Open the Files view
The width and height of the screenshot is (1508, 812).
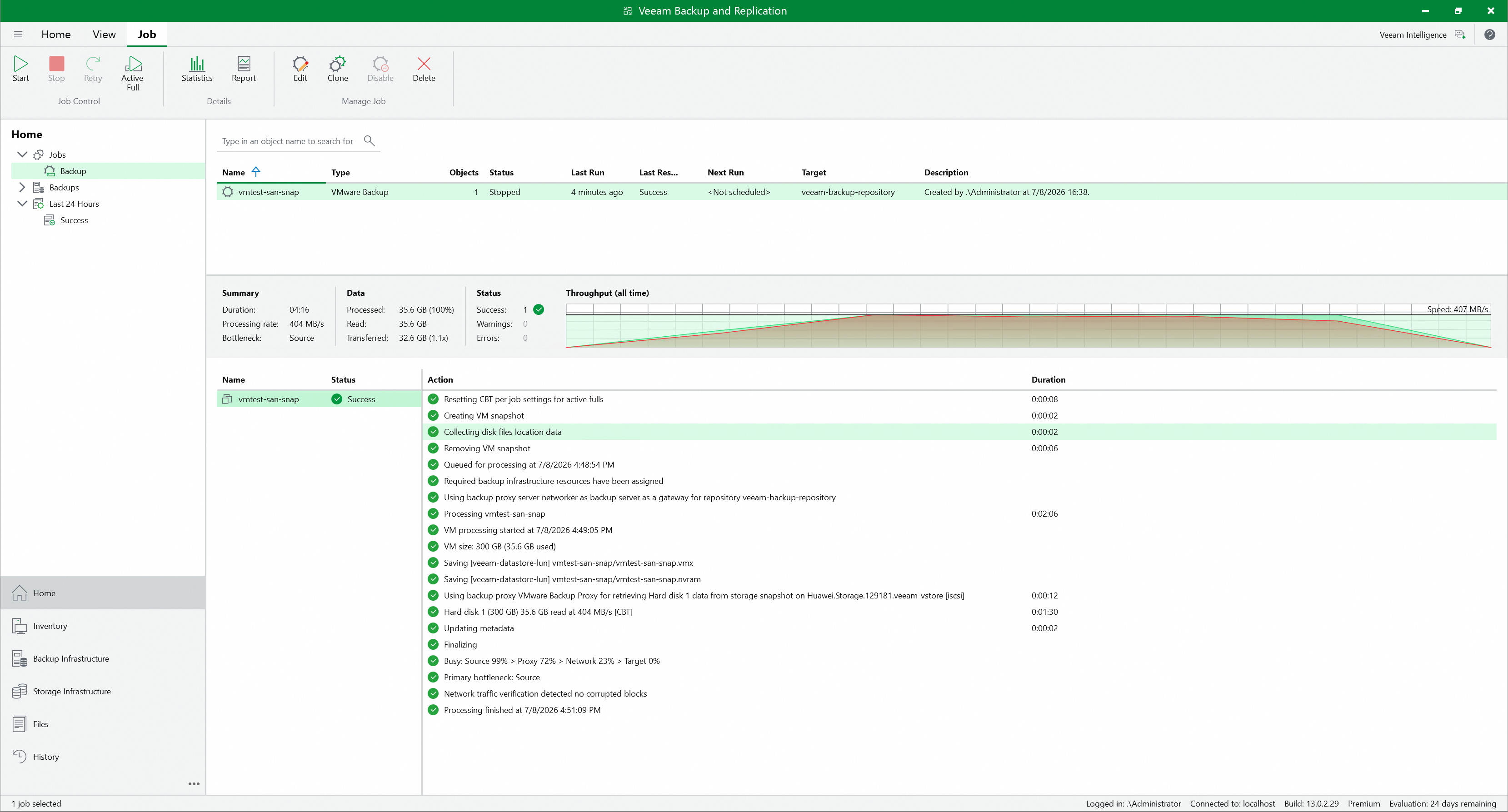click(103, 724)
